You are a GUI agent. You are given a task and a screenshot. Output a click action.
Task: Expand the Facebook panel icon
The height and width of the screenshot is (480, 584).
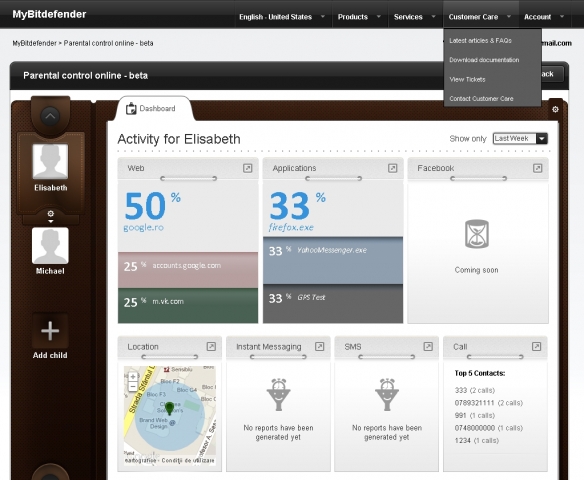click(537, 168)
